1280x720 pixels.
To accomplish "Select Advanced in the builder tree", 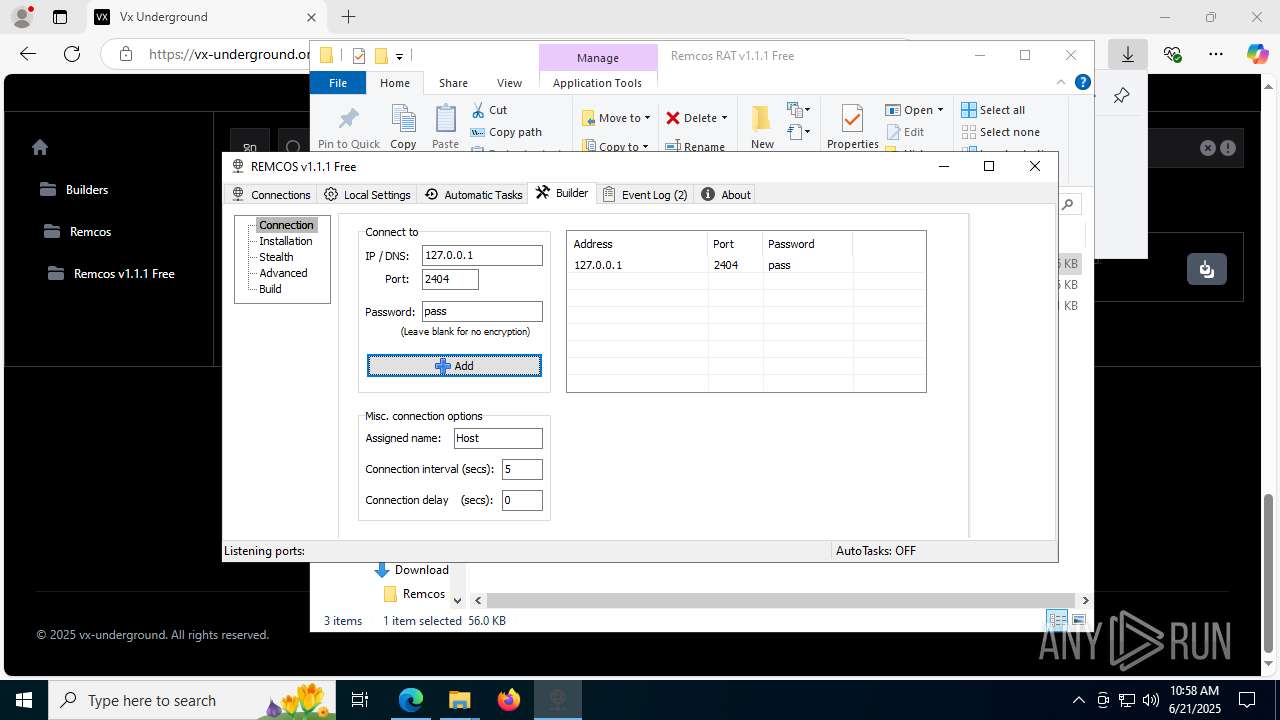I will point(283,273).
